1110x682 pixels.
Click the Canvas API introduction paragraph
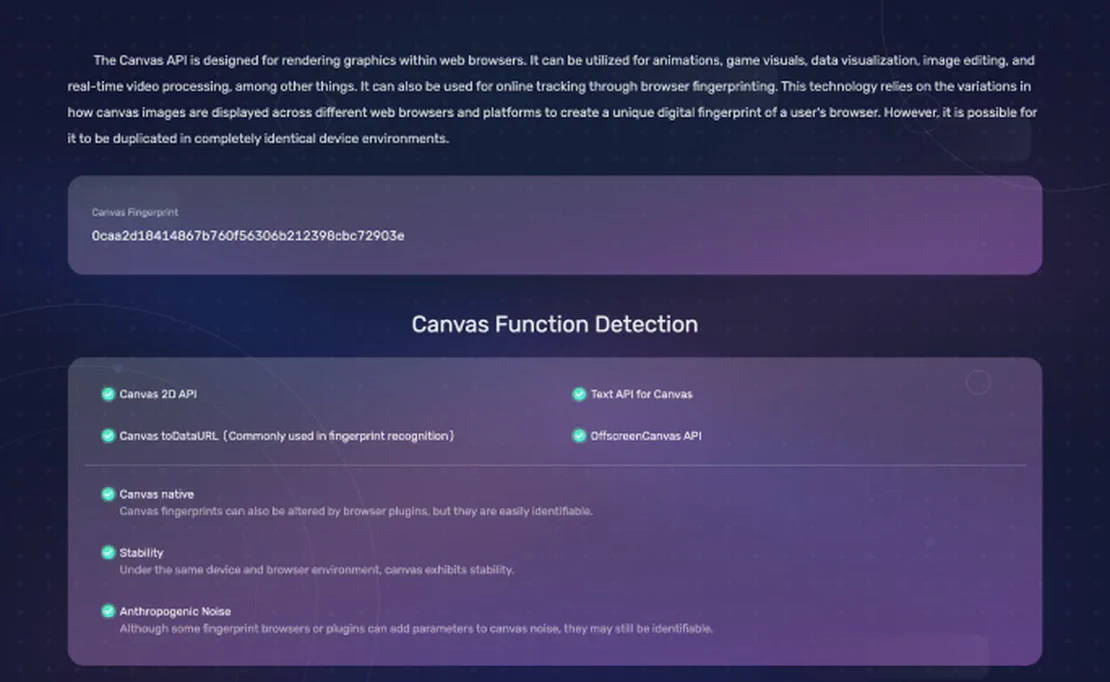(552, 99)
